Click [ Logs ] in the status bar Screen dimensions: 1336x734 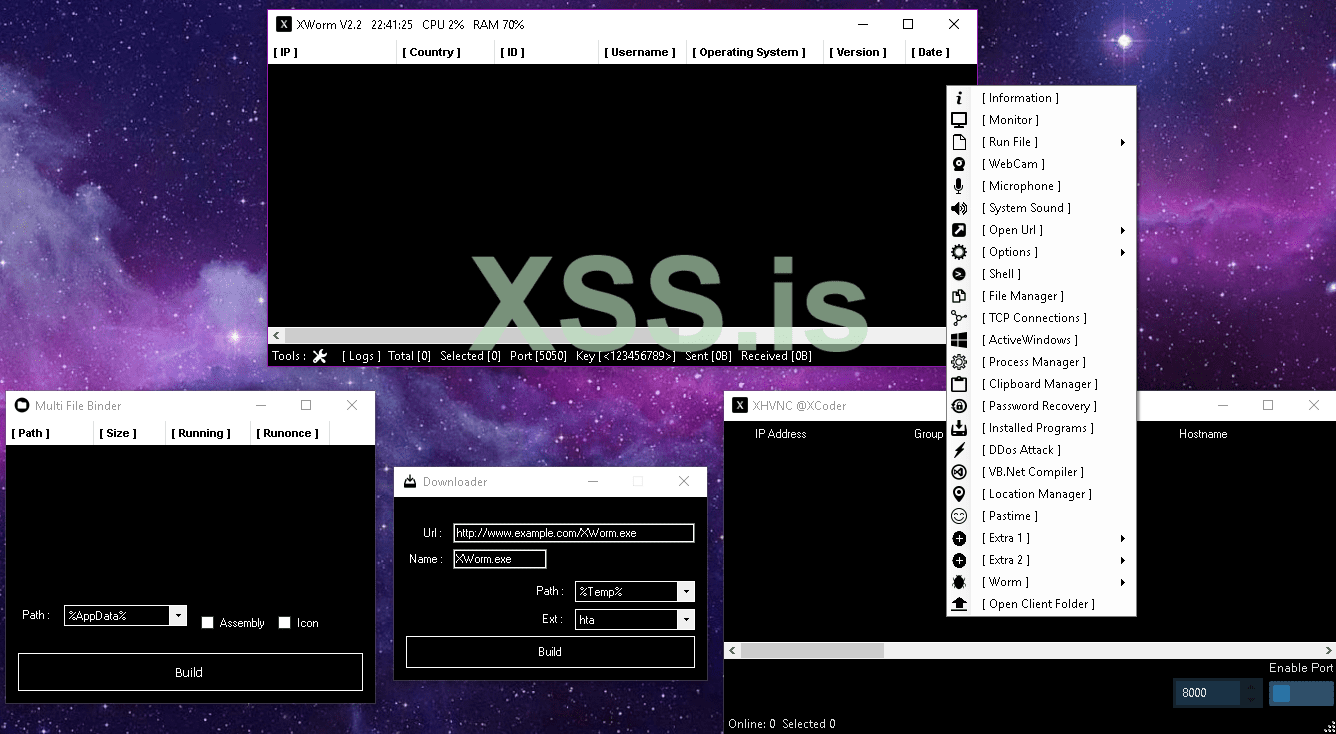click(x=361, y=356)
